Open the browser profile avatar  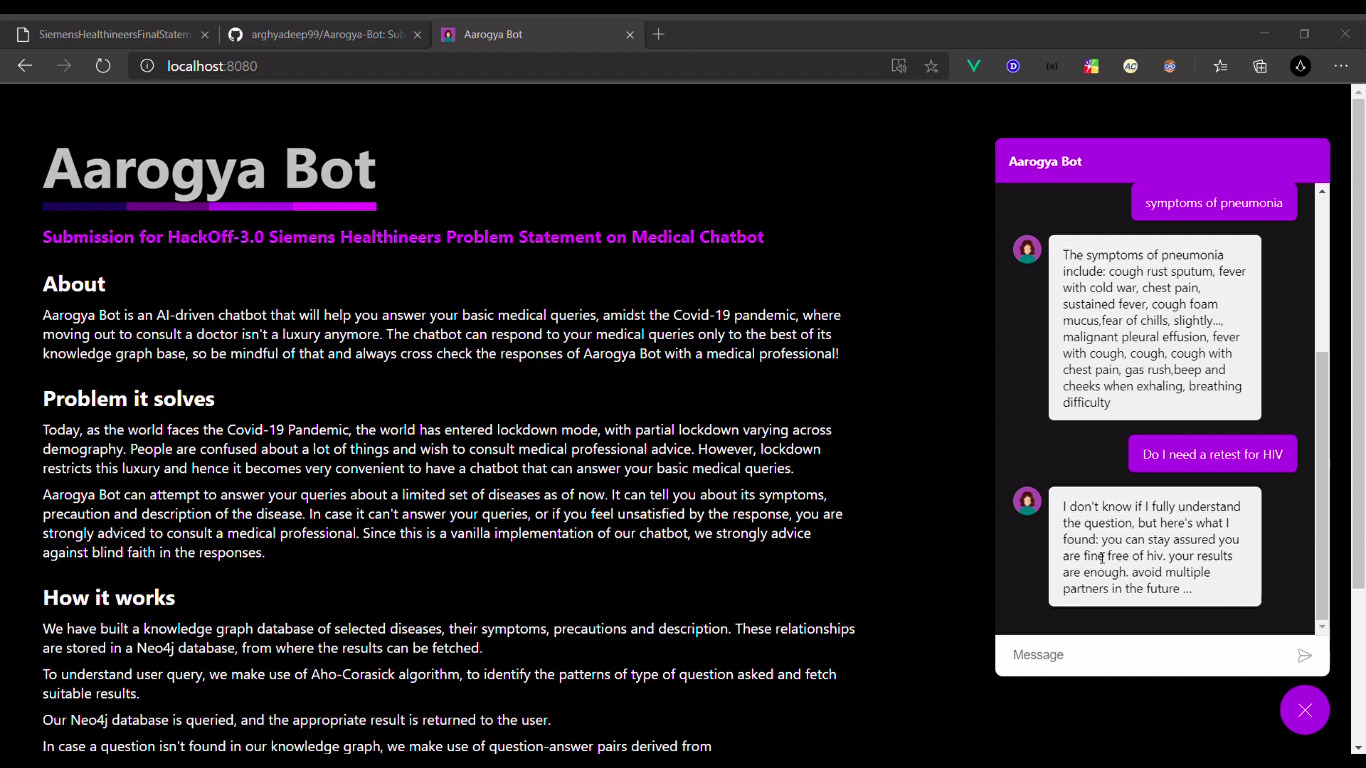pos(1300,66)
